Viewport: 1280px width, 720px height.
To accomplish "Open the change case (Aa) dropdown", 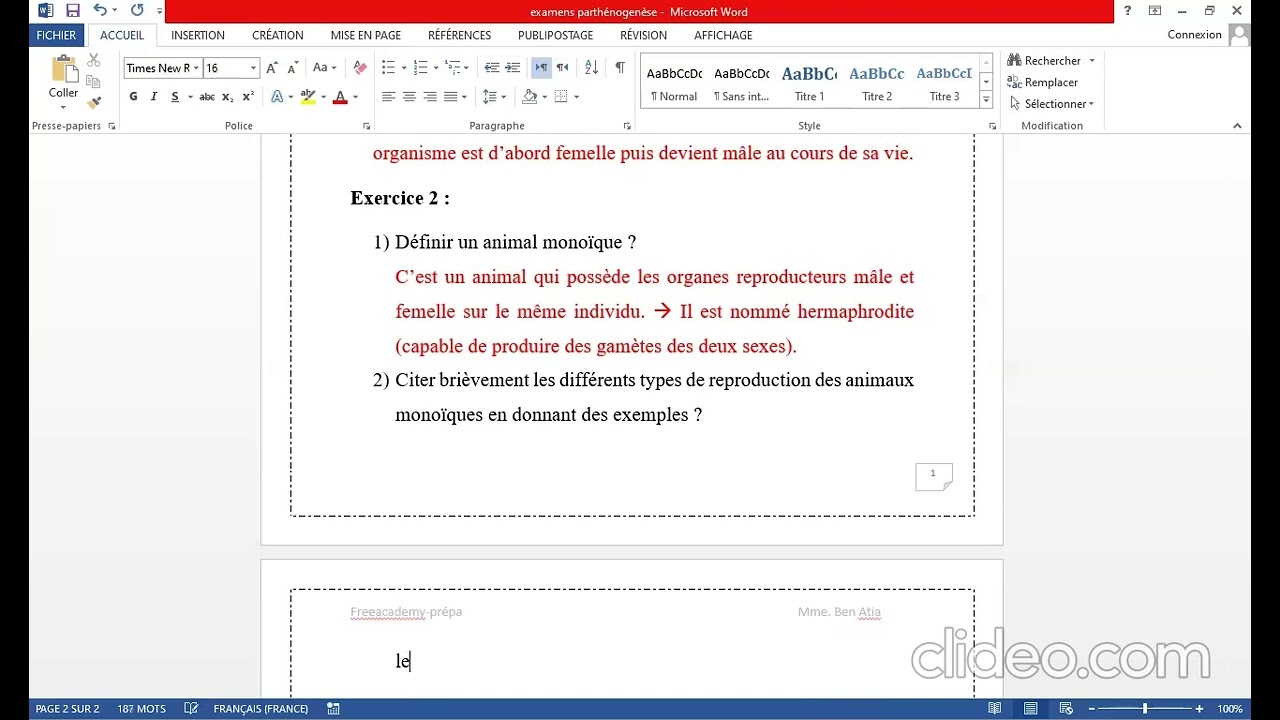I will 325,68.
